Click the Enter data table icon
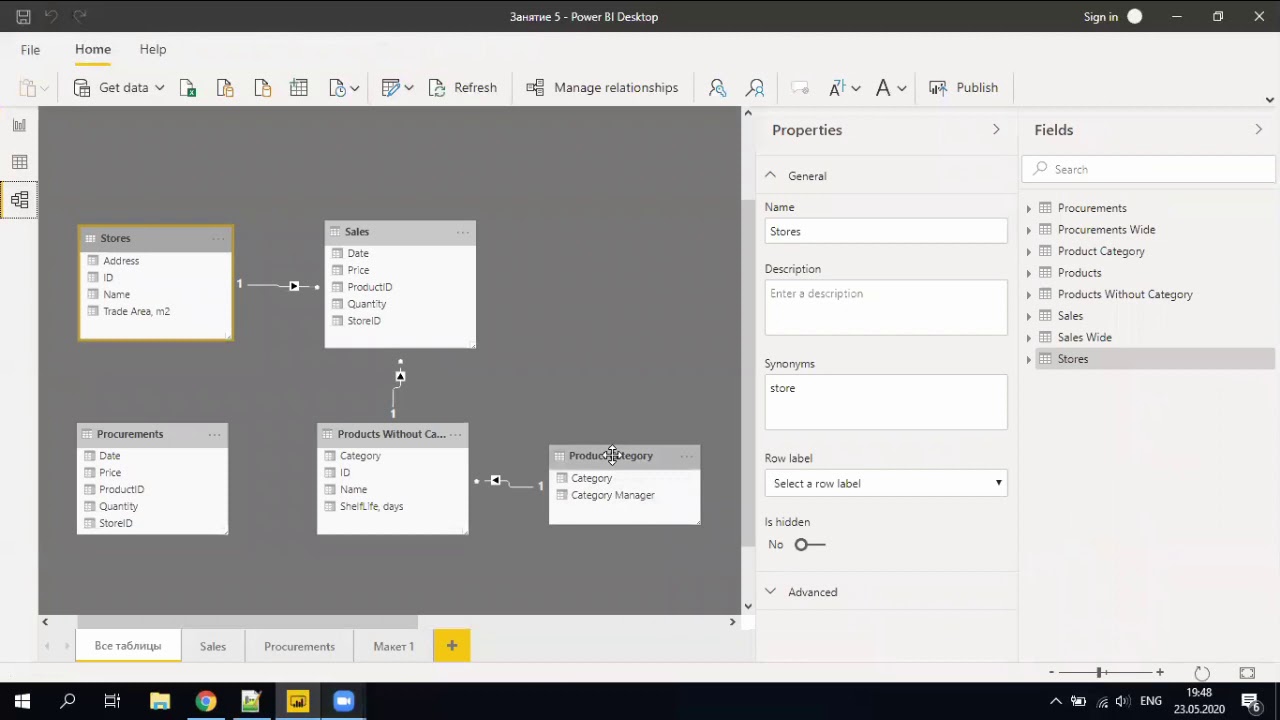Image resolution: width=1280 pixels, height=720 pixels. tap(298, 88)
